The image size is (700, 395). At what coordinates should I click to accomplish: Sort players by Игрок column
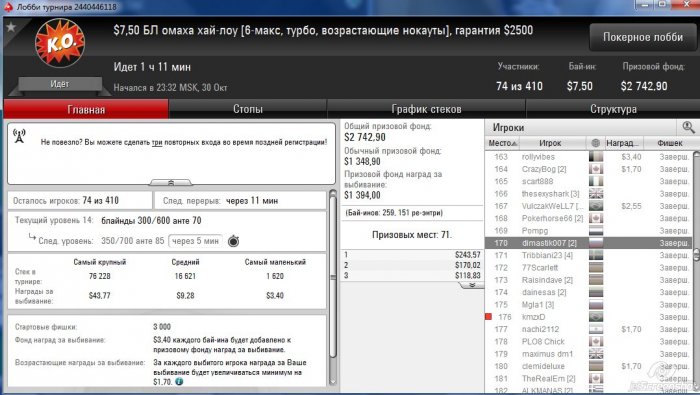550,143
